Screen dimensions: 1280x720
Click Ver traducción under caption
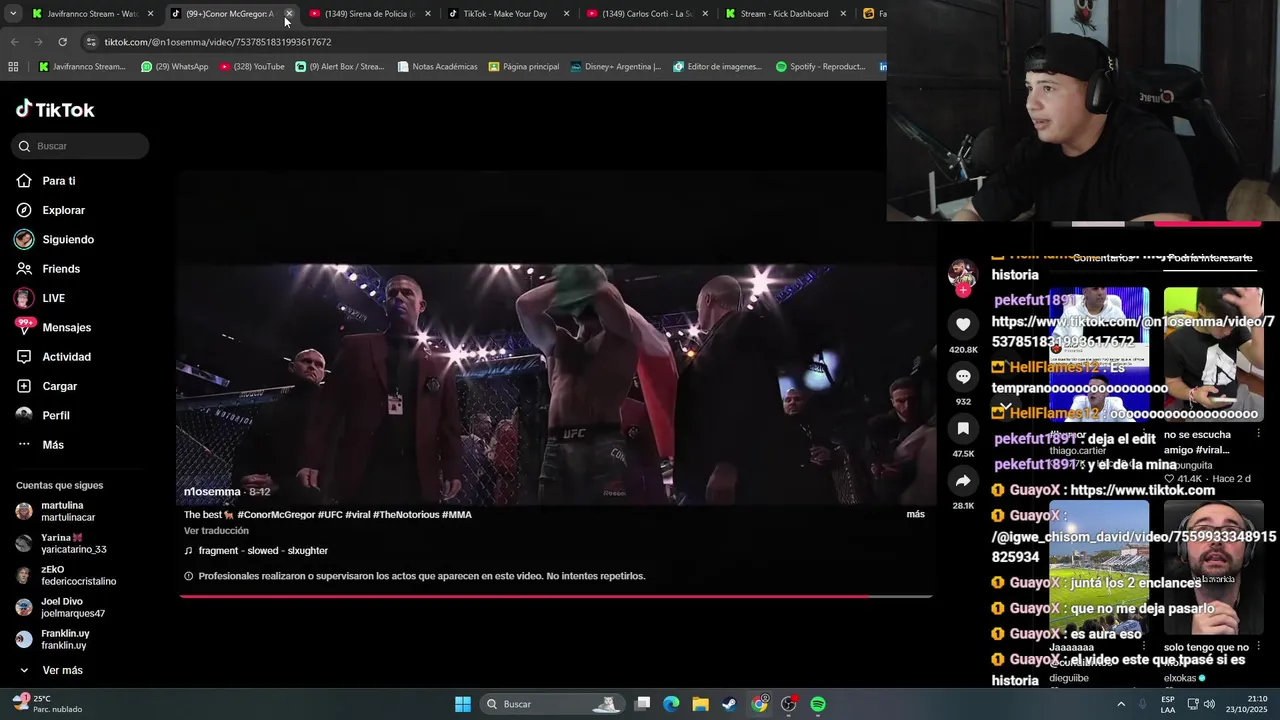click(x=216, y=531)
